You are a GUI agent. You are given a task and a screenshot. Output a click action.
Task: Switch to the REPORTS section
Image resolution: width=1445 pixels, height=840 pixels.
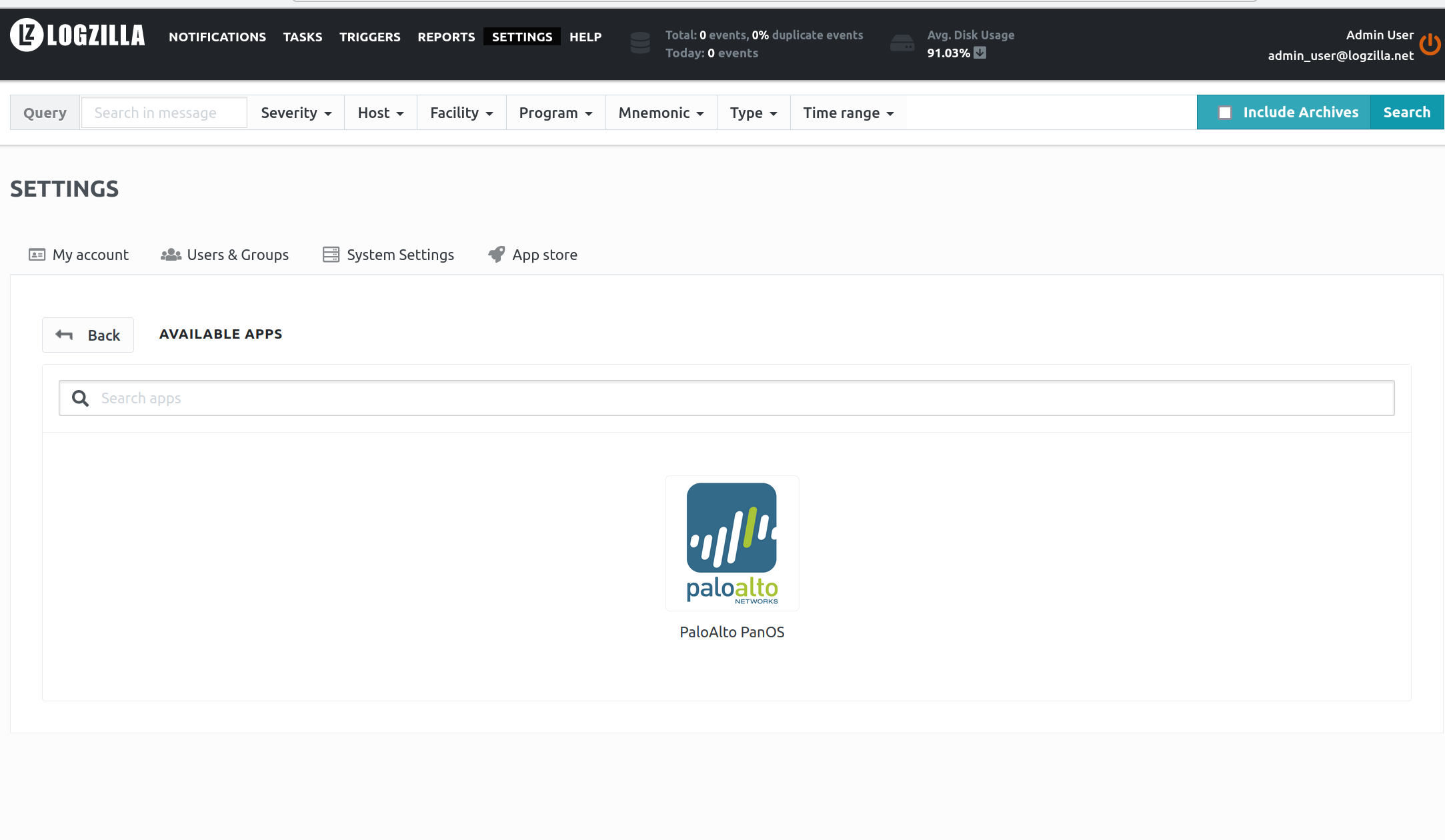pyautogui.click(x=445, y=37)
